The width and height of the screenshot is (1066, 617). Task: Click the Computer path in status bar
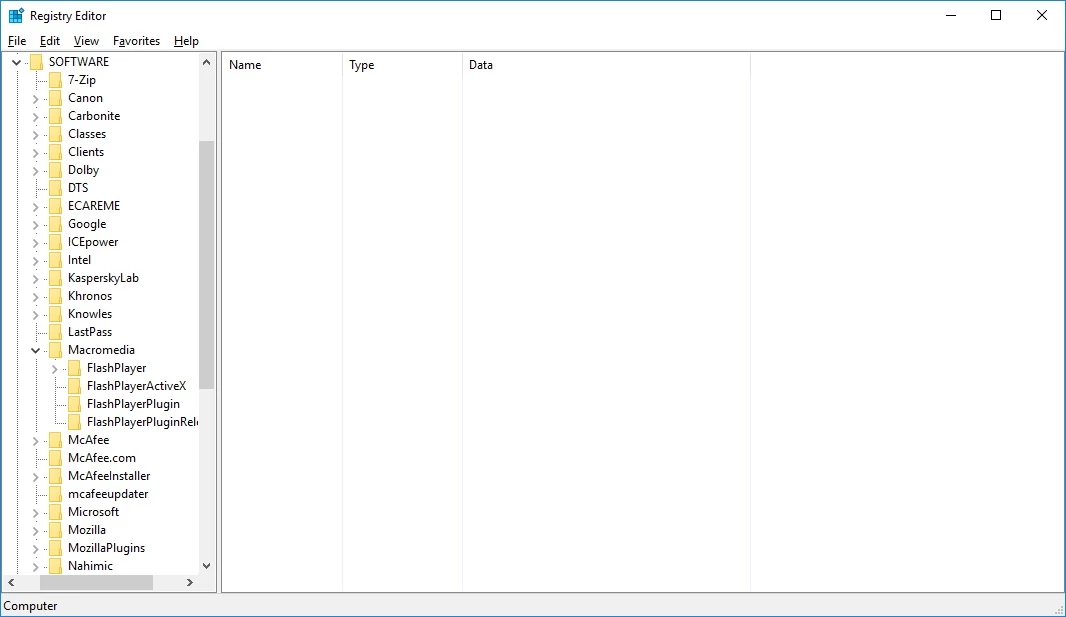click(x=31, y=606)
